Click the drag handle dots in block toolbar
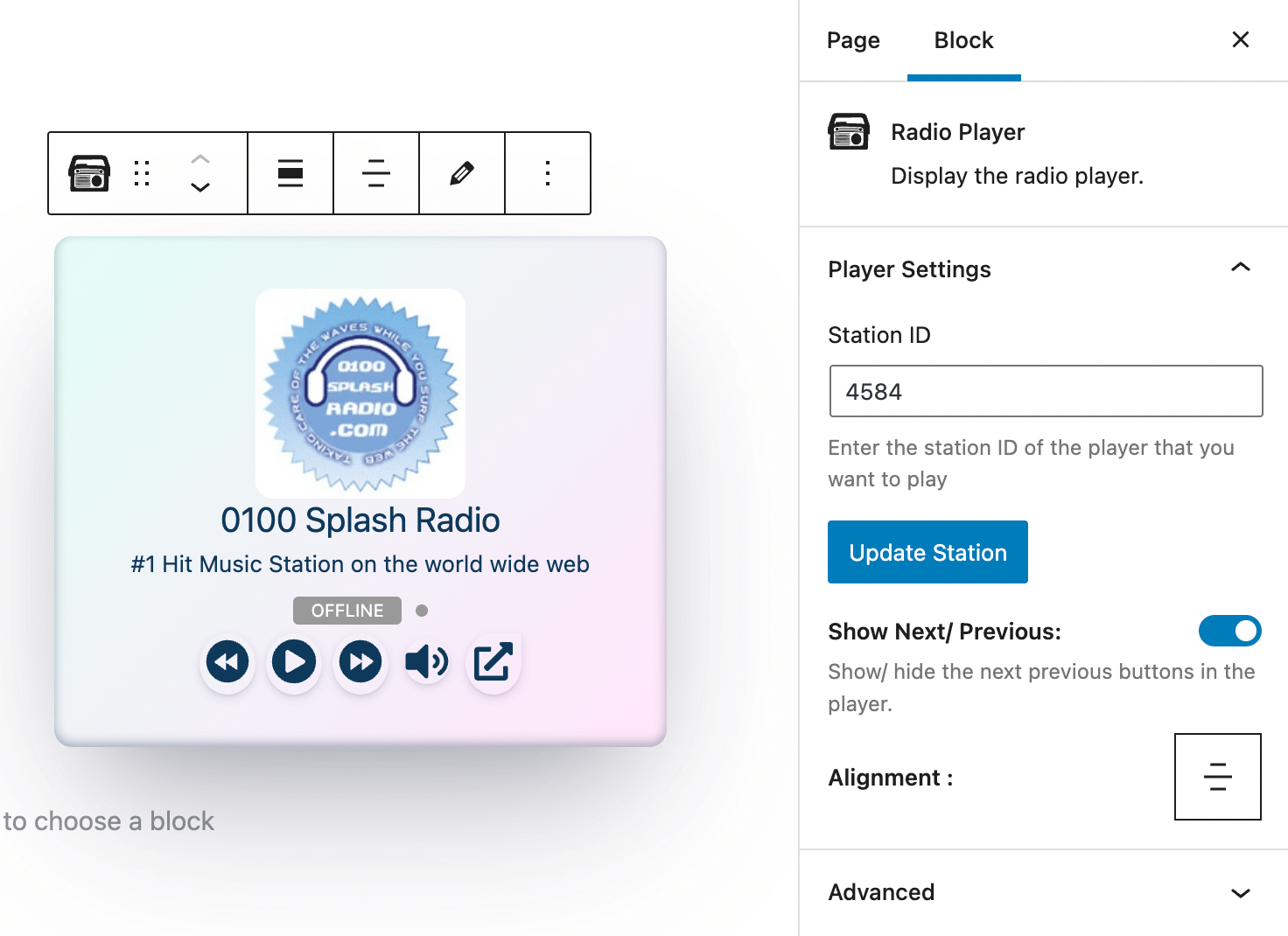Image resolution: width=1288 pixels, height=936 pixels. (x=142, y=173)
